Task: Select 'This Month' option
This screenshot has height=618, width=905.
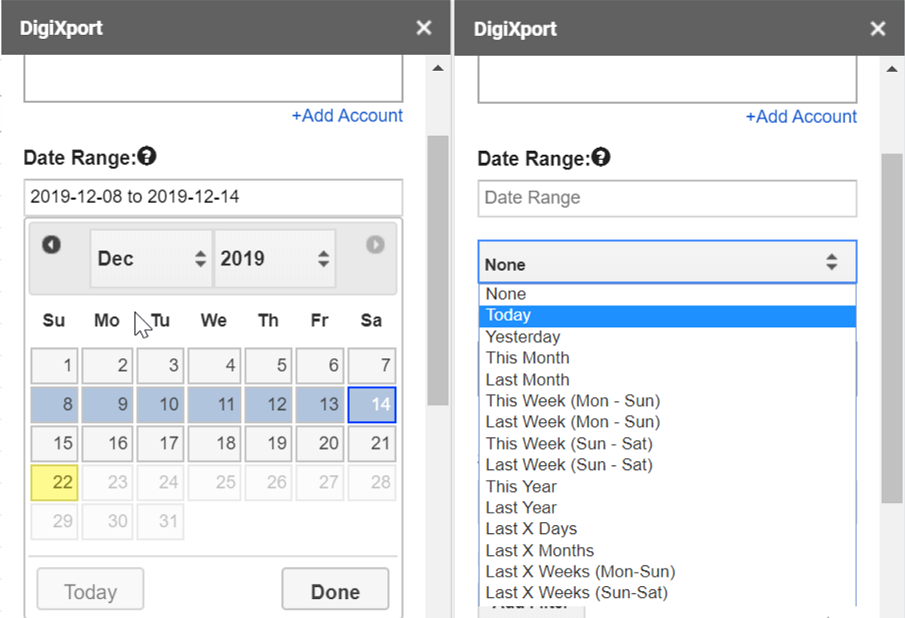Action: tap(667, 358)
